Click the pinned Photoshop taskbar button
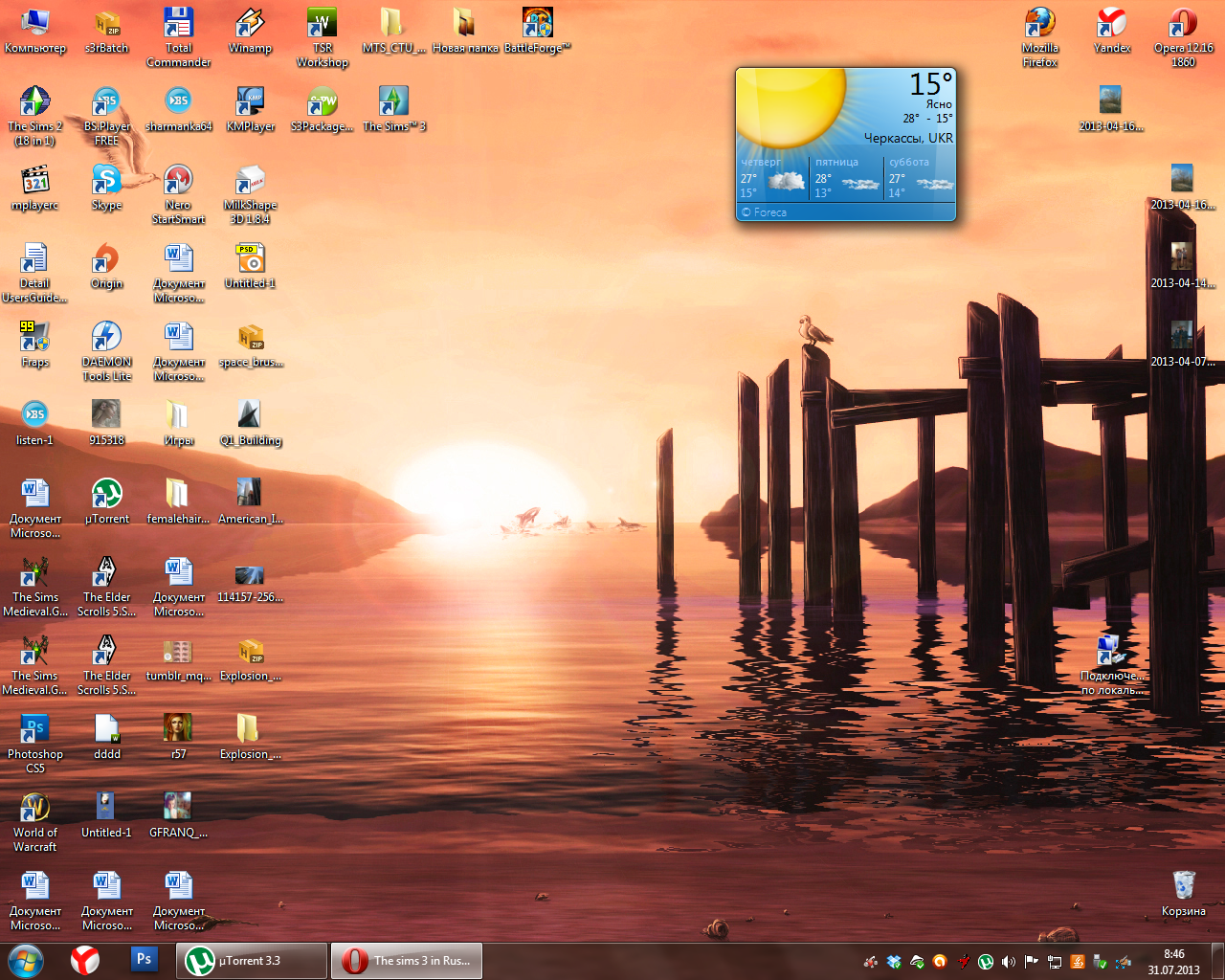Viewport: 1225px width, 980px height. pos(144,959)
